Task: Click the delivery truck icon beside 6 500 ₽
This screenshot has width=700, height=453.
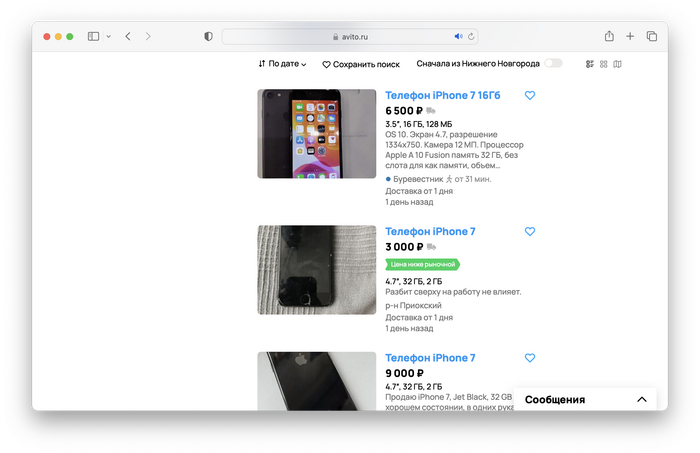Action: 431,111
